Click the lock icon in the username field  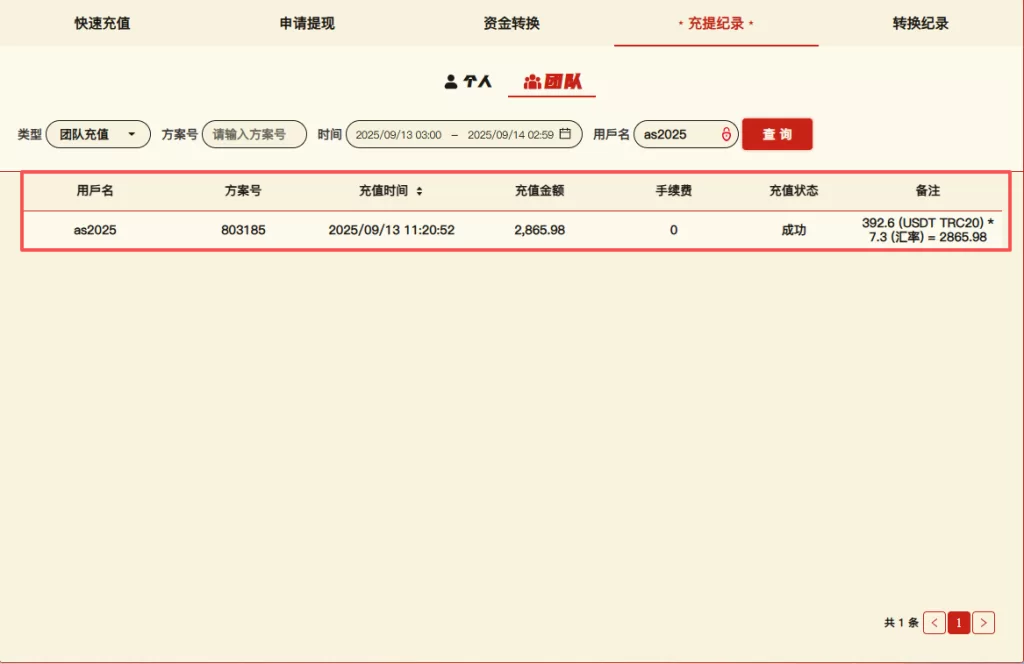click(726, 134)
